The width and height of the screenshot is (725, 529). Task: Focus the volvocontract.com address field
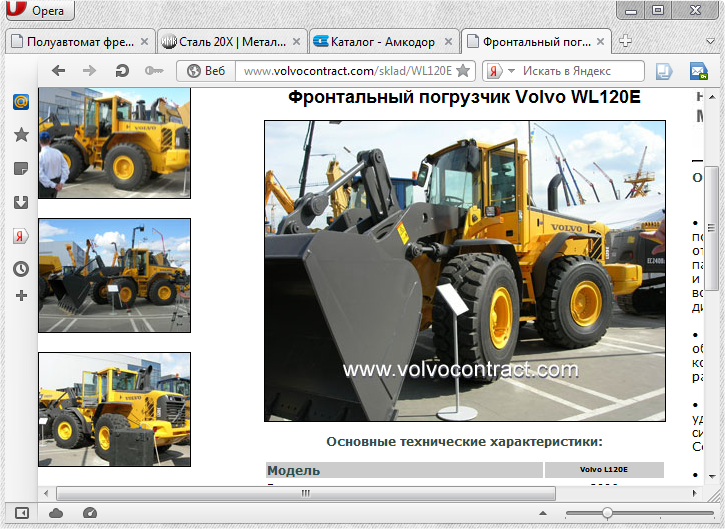[x=347, y=71]
